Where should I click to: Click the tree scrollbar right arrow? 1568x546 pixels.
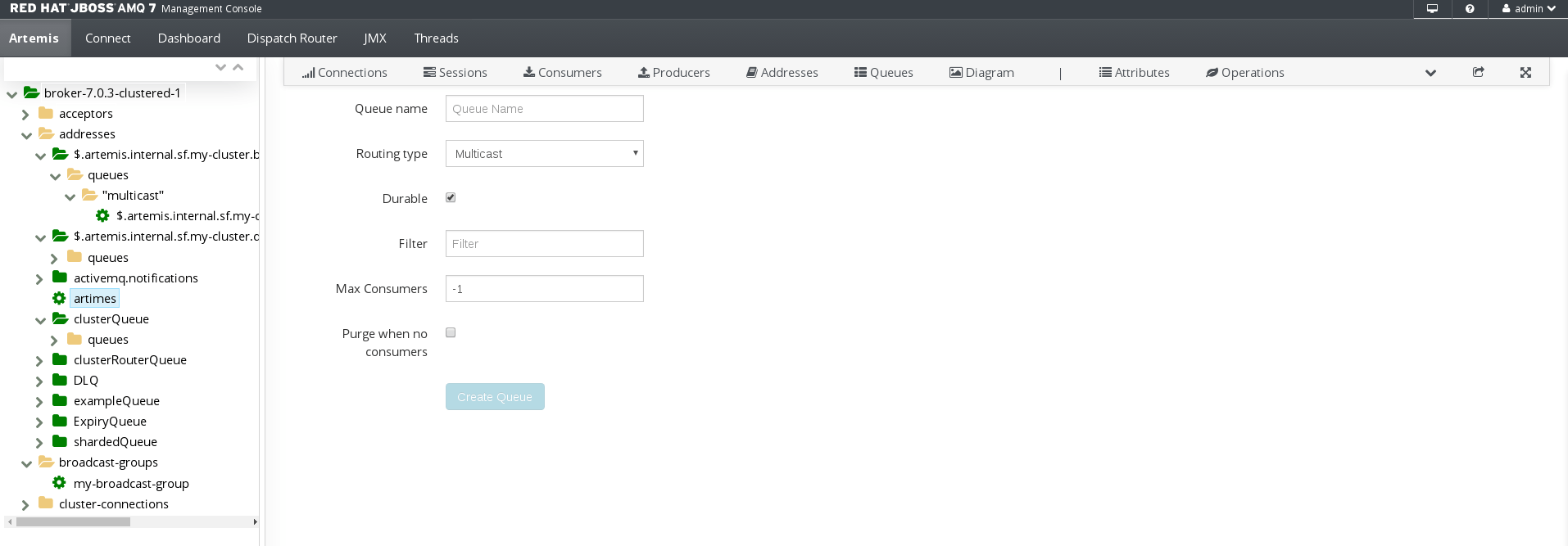pos(255,521)
